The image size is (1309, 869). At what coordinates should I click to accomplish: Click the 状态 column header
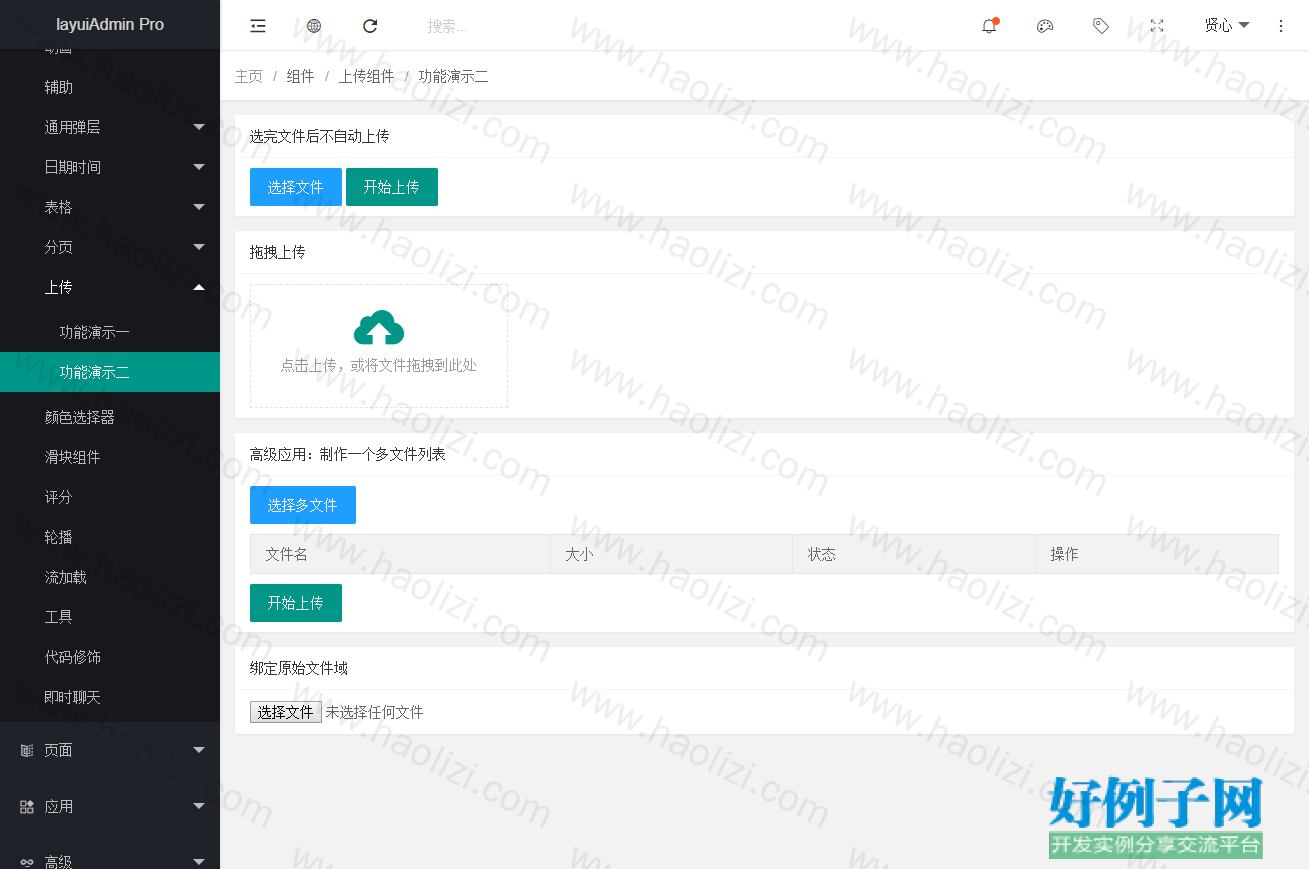[x=914, y=554]
